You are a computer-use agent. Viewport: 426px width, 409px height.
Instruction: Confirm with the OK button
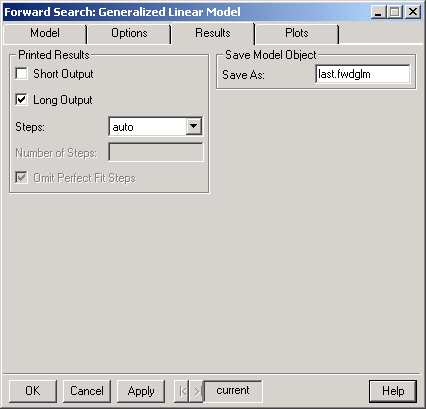[33, 391]
